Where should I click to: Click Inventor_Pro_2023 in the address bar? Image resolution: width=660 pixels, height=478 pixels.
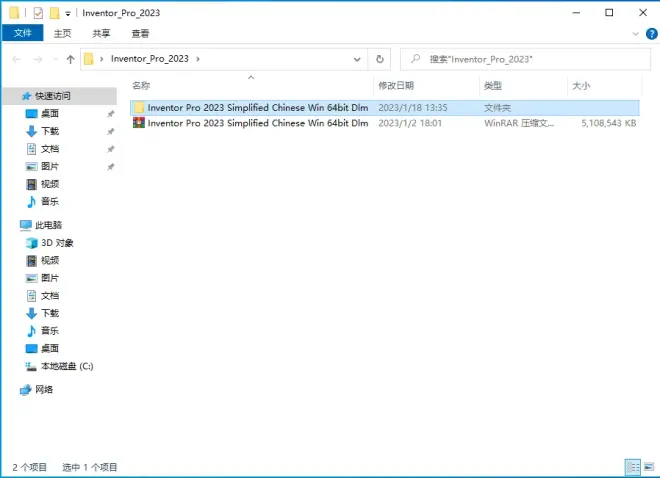click(x=149, y=59)
